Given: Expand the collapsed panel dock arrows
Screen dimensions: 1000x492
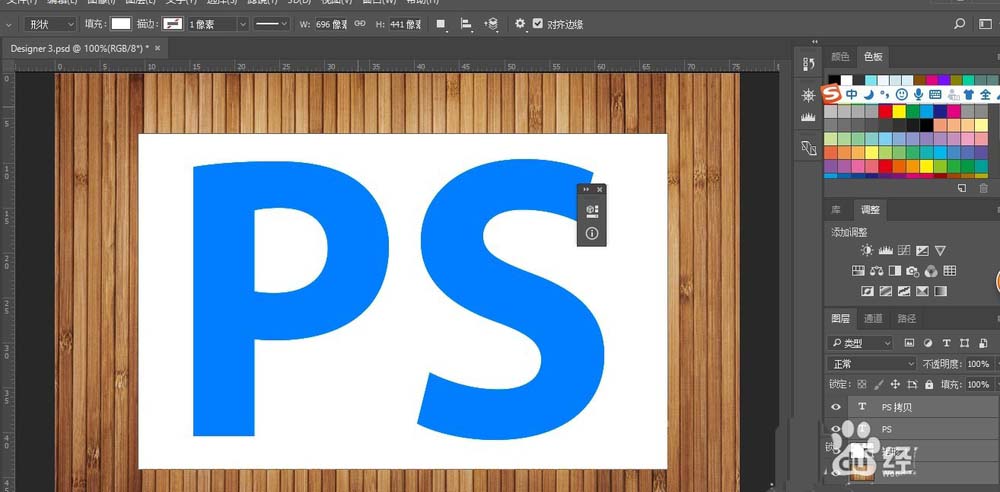Looking at the screenshot, I should tap(814, 42).
